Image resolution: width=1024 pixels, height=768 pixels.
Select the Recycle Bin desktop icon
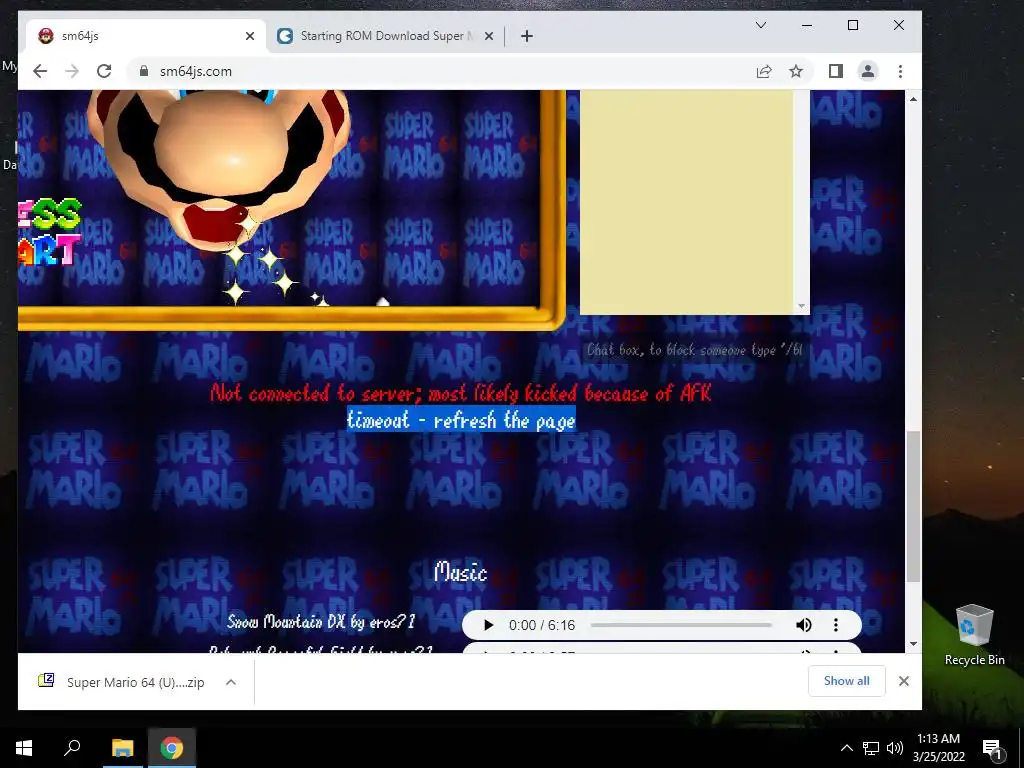click(x=974, y=635)
